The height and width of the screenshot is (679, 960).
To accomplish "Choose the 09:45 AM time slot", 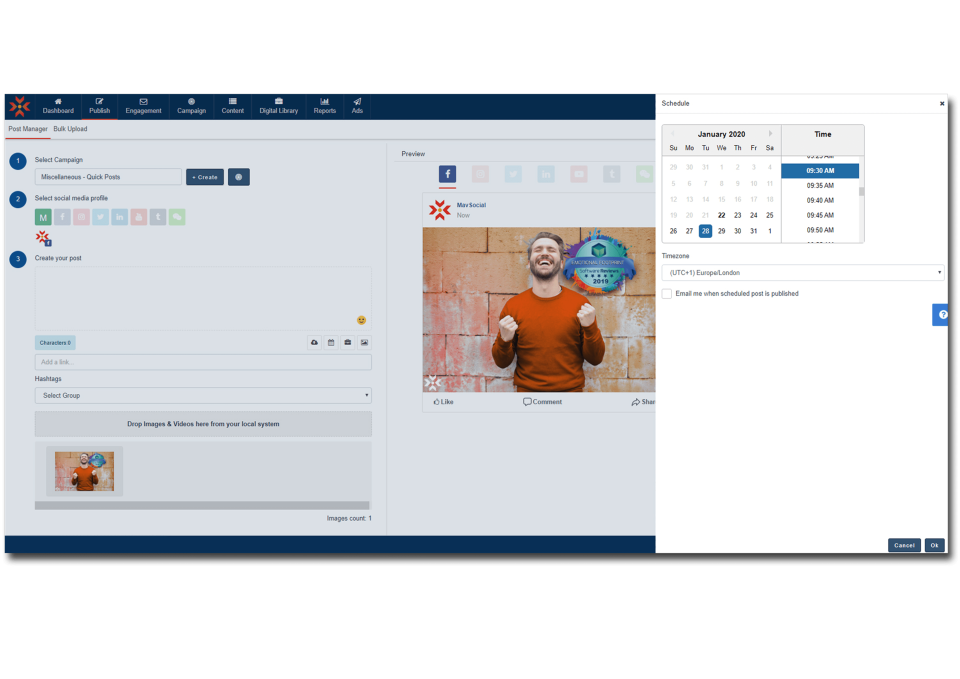I will (820, 216).
